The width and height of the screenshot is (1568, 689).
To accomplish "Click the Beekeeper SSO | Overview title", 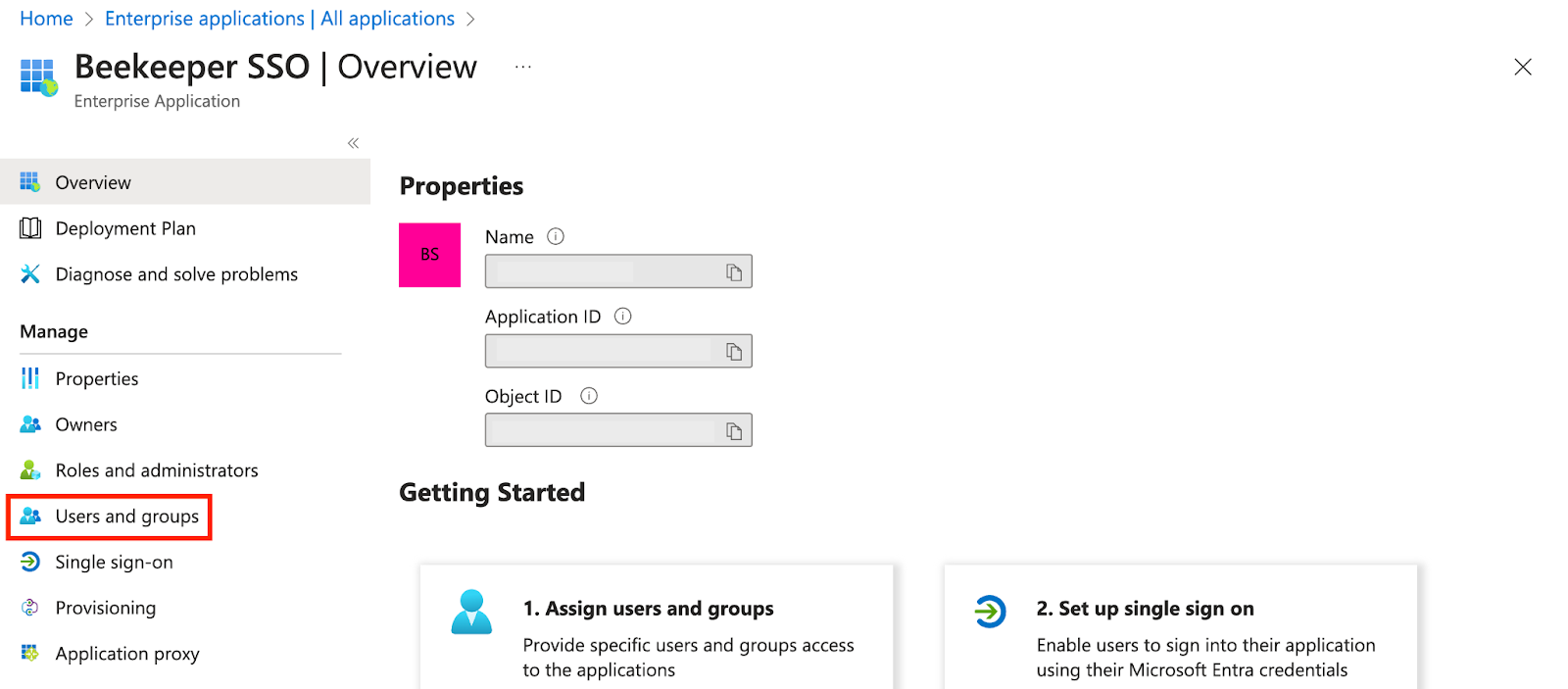I will [275, 67].
